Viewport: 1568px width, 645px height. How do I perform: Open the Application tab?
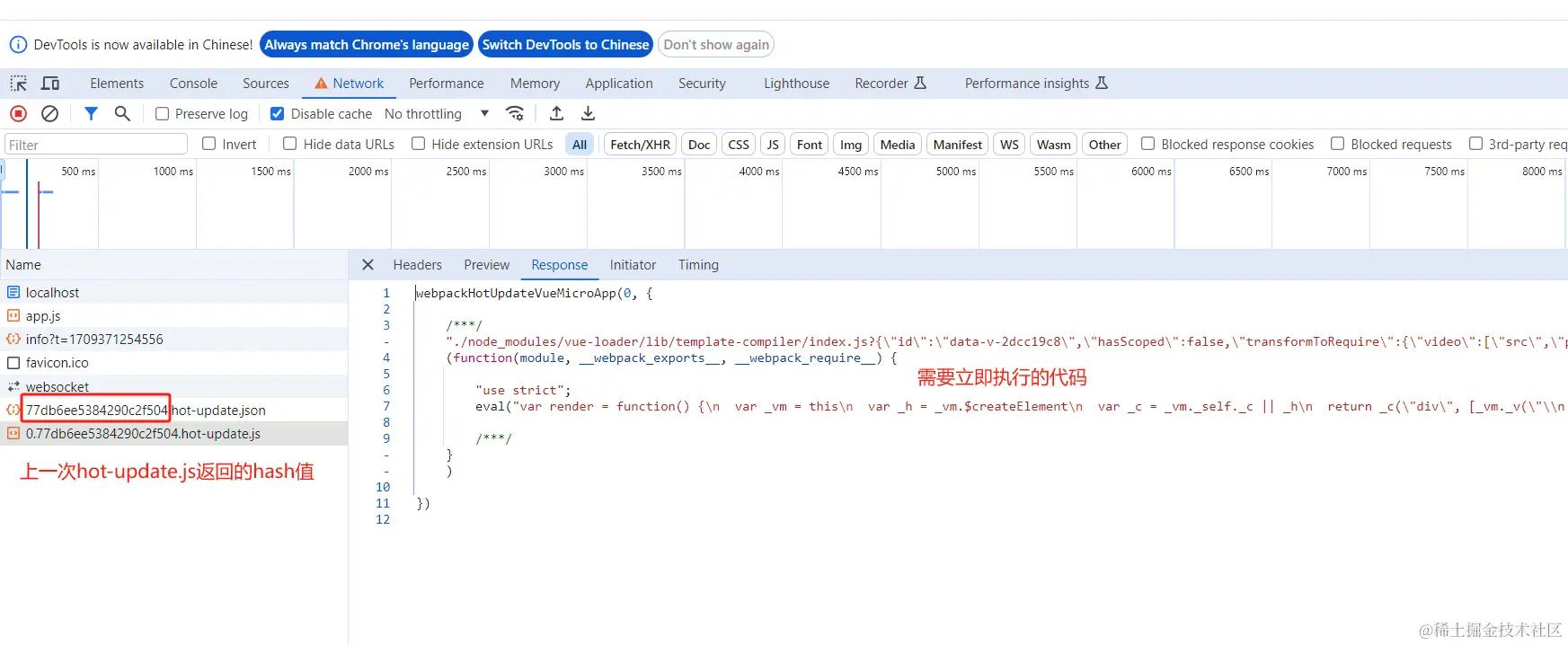pyautogui.click(x=619, y=84)
